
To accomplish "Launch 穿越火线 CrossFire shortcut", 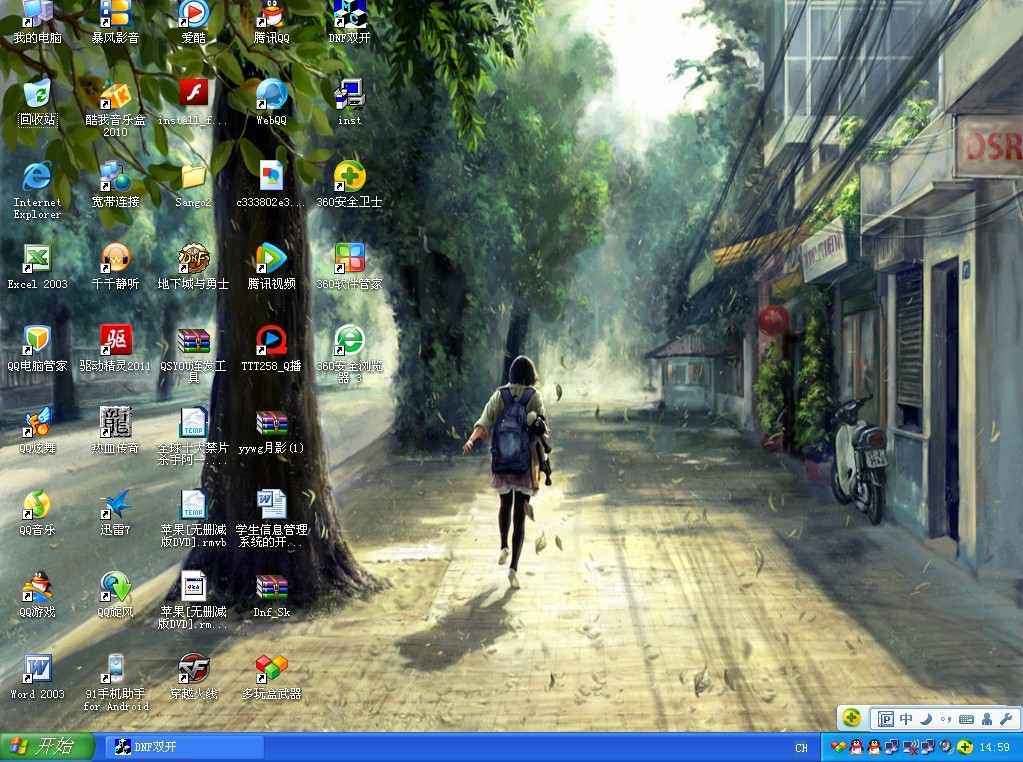I will (x=193, y=677).
